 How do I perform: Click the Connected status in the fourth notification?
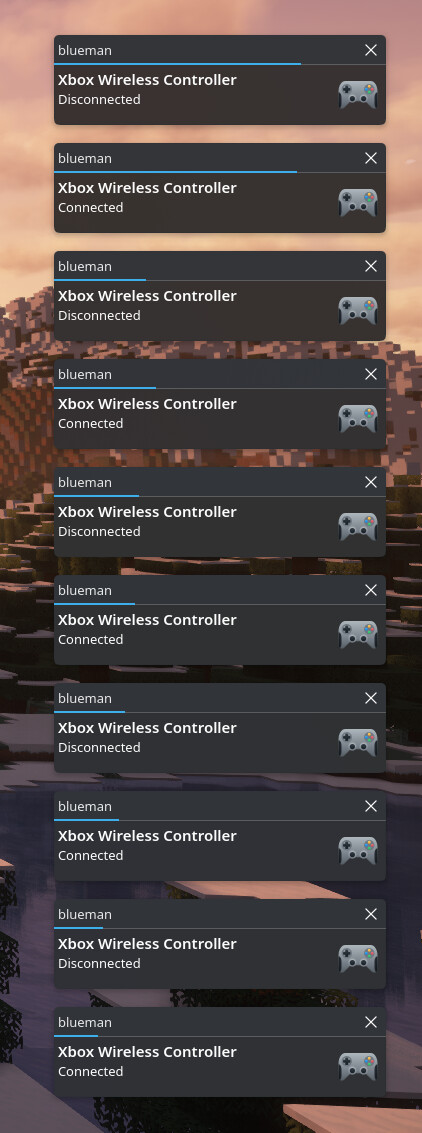click(x=90, y=423)
